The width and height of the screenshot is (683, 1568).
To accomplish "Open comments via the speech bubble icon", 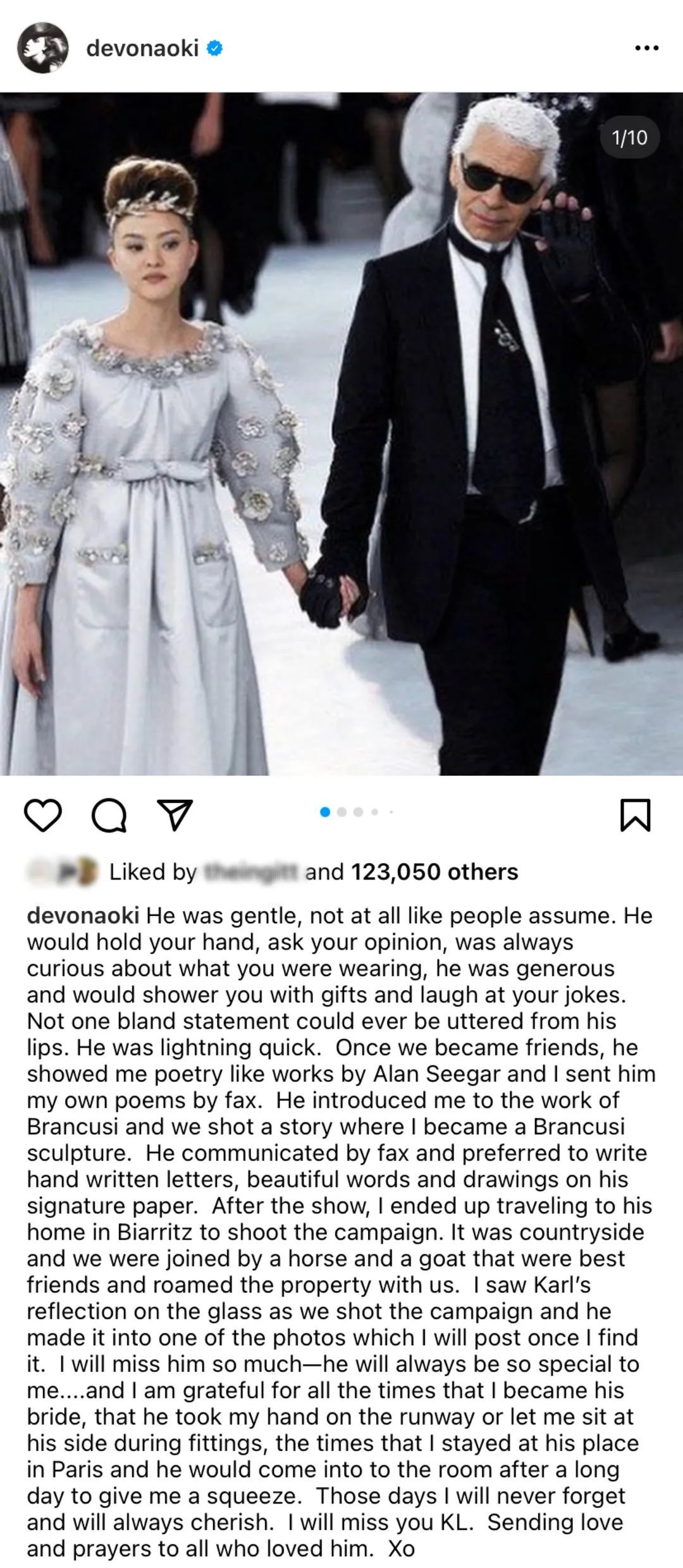I will [109, 814].
